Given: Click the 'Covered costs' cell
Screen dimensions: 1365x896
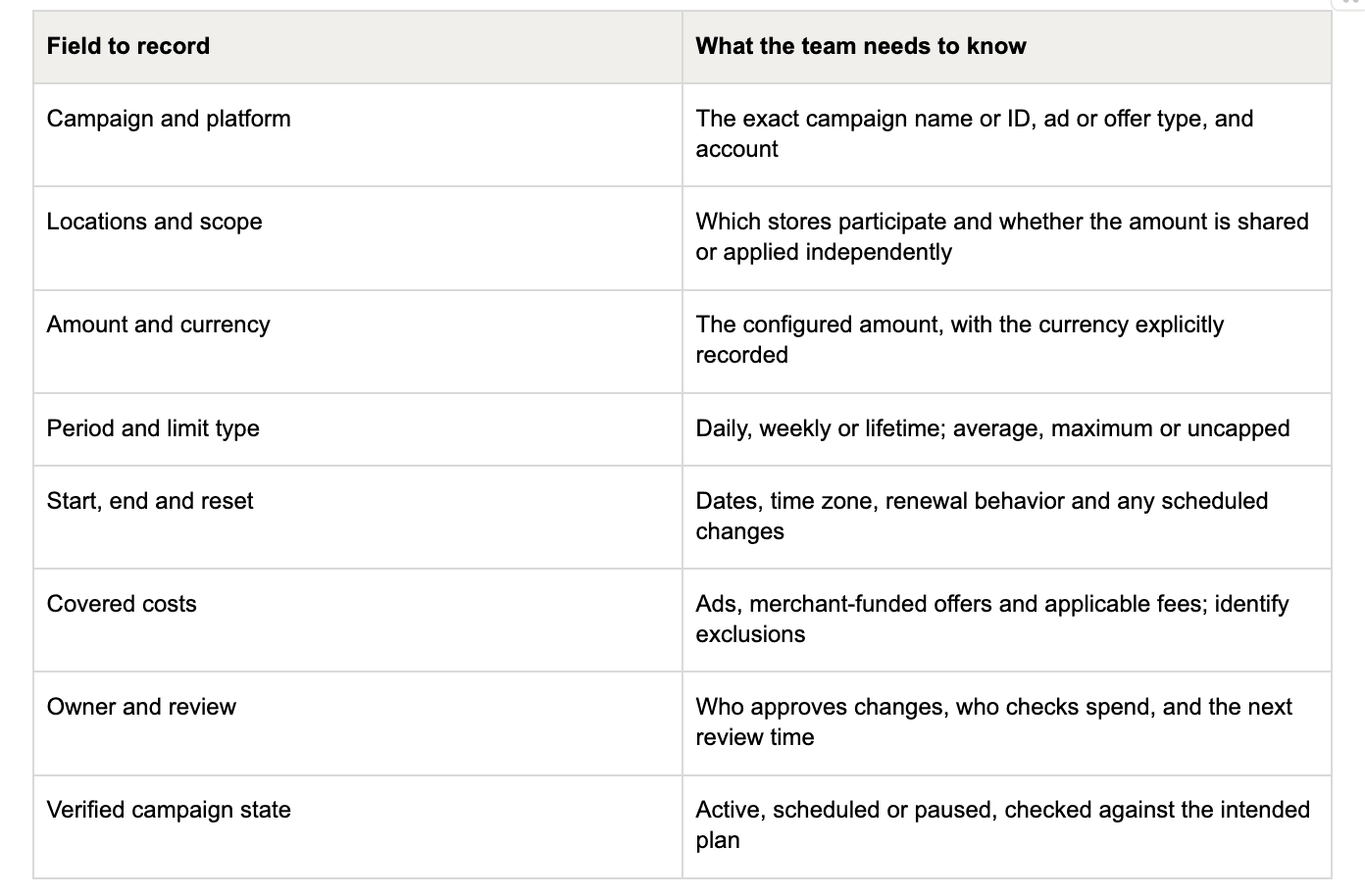Looking at the screenshot, I should (x=358, y=620).
